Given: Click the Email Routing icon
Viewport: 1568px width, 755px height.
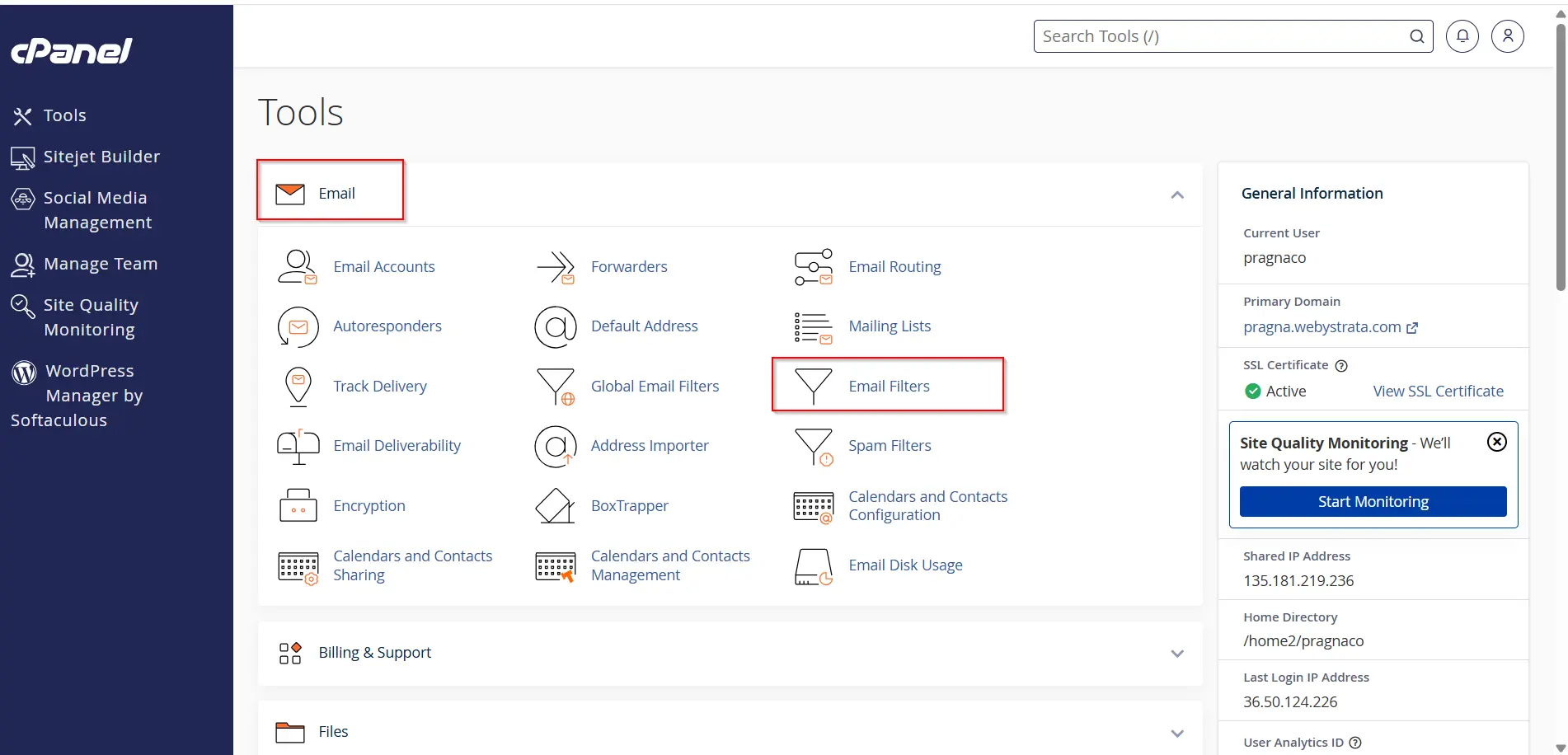Looking at the screenshot, I should click(x=814, y=267).
